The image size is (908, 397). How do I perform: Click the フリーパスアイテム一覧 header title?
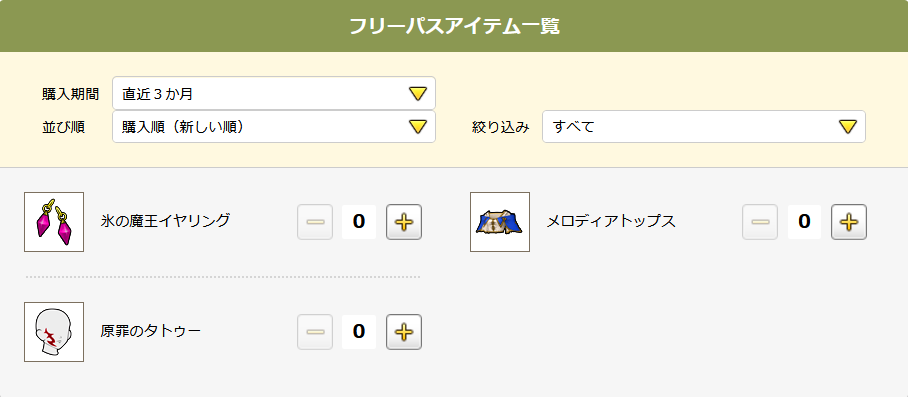click(455, 27)
